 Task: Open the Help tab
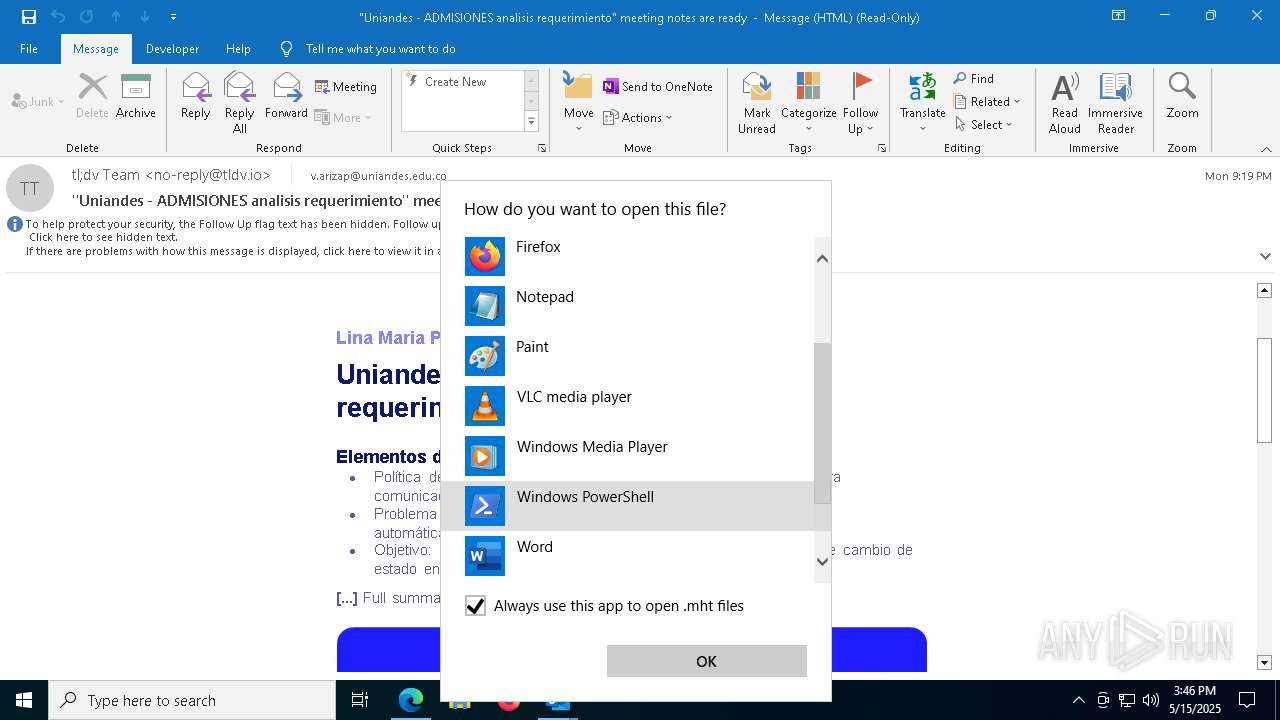[238, 49]
